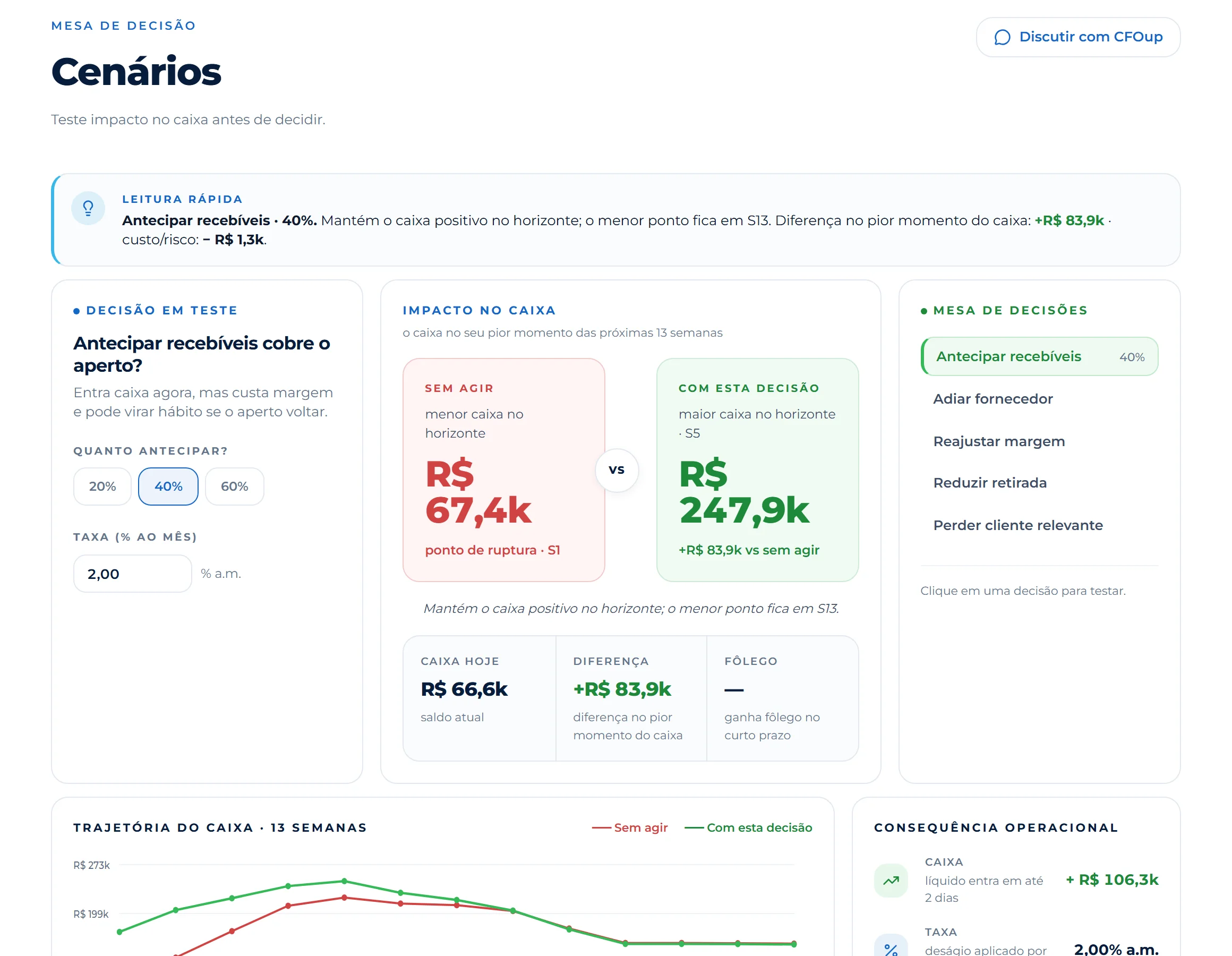Click the Diferença +R$ 83,9k value
Image resolution: width=1232 pixels, height=956 pixels.
pyautogui.click(x=622, y=689)
